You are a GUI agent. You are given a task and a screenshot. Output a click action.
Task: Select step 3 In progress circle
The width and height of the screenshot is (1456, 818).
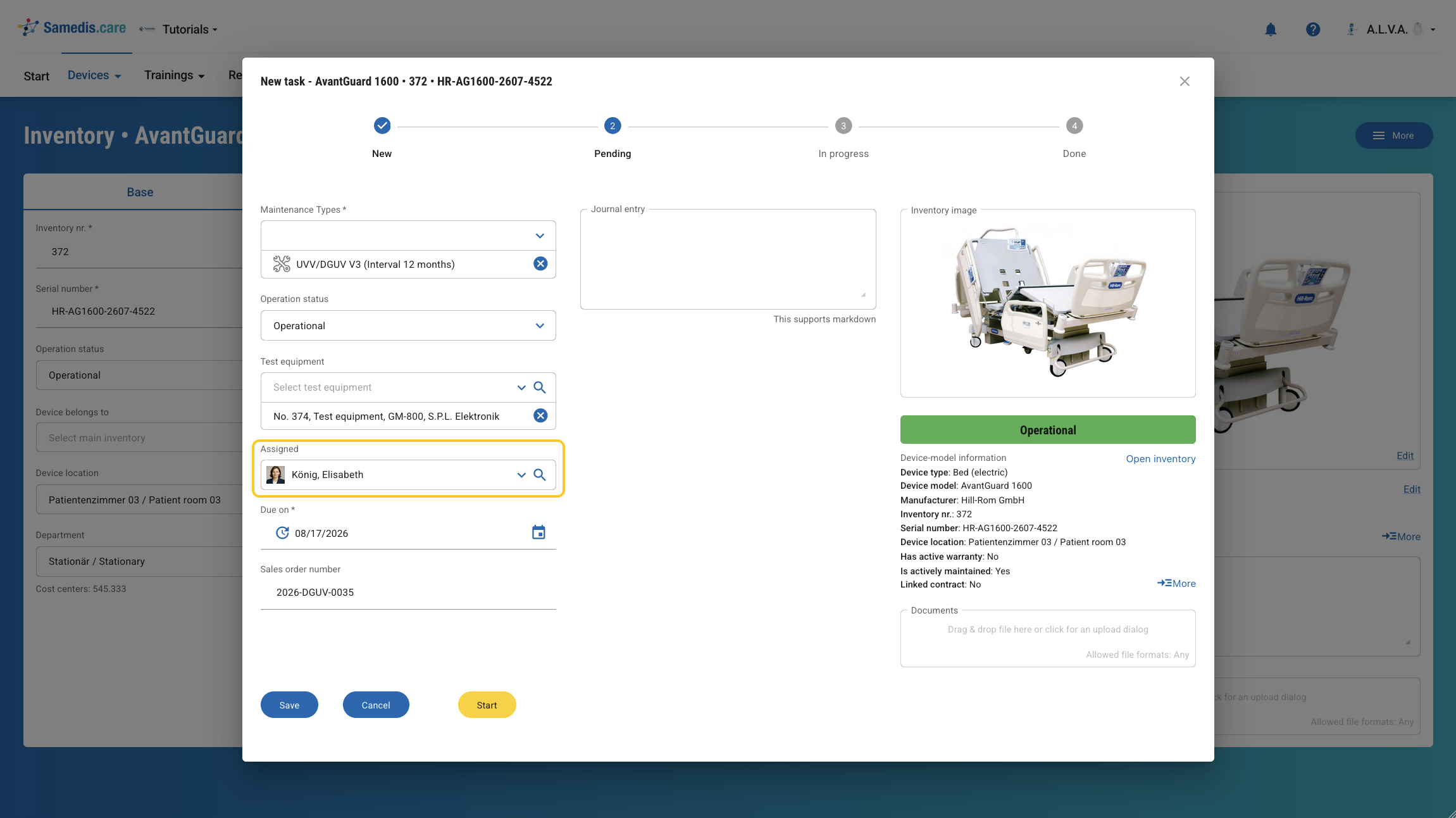pyautogui.click(x=843, y=126)
